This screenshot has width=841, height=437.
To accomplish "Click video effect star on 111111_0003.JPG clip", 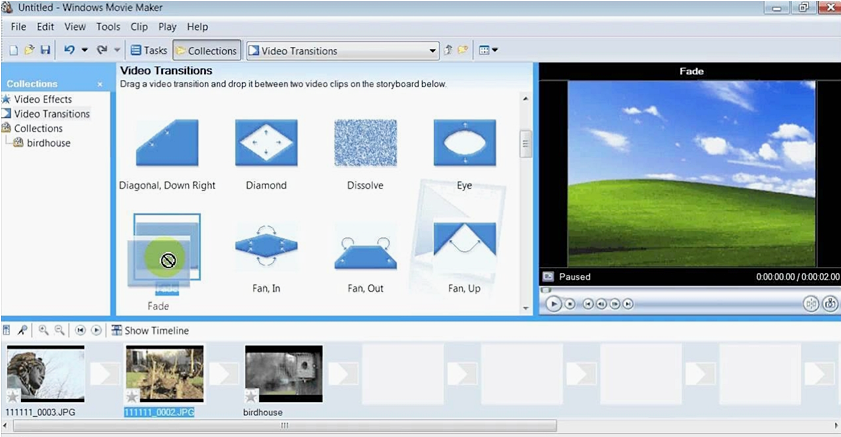I will point(13,397).
